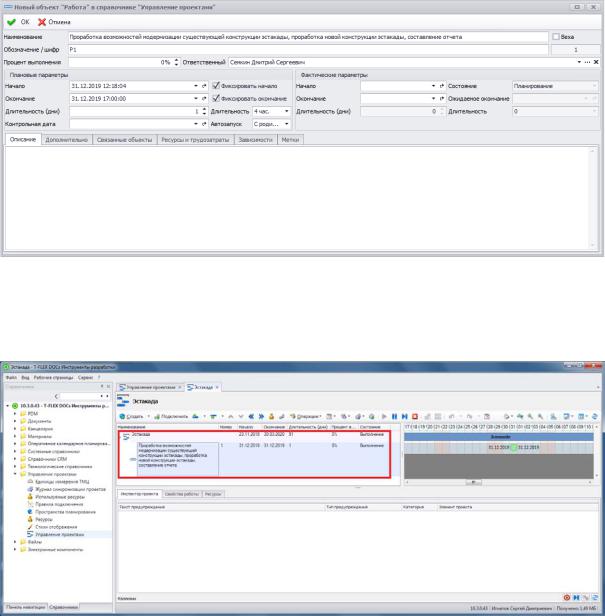Expand the Документы folder in the tree
Screen dimensions: 605x616
coord(15,421)
